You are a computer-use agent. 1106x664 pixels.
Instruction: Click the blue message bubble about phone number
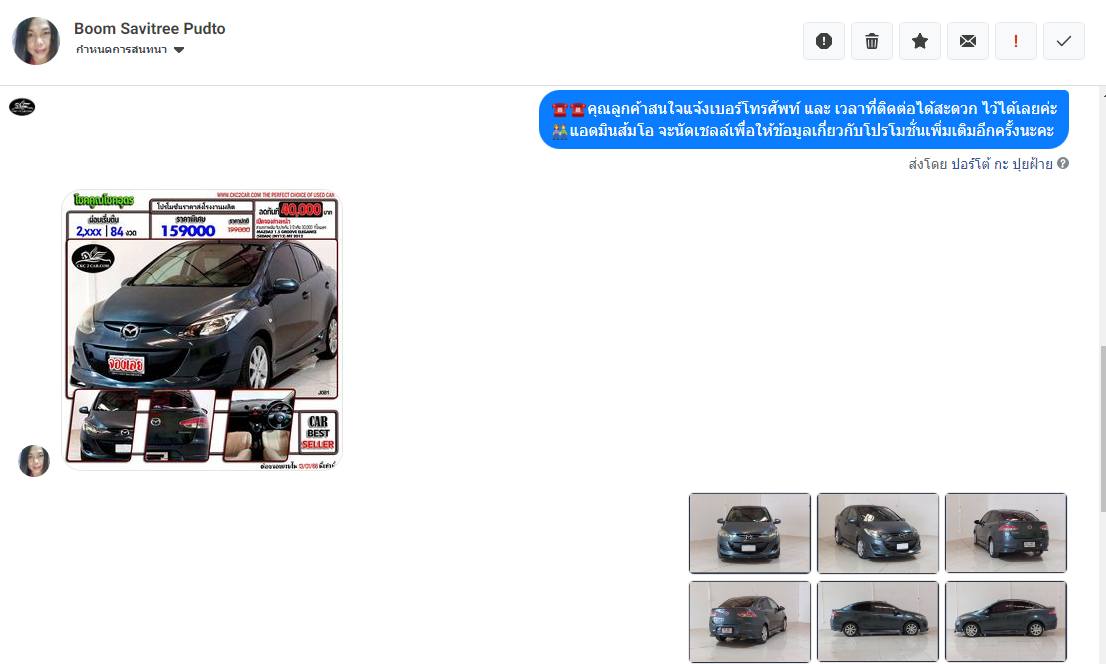click(804, 119)
